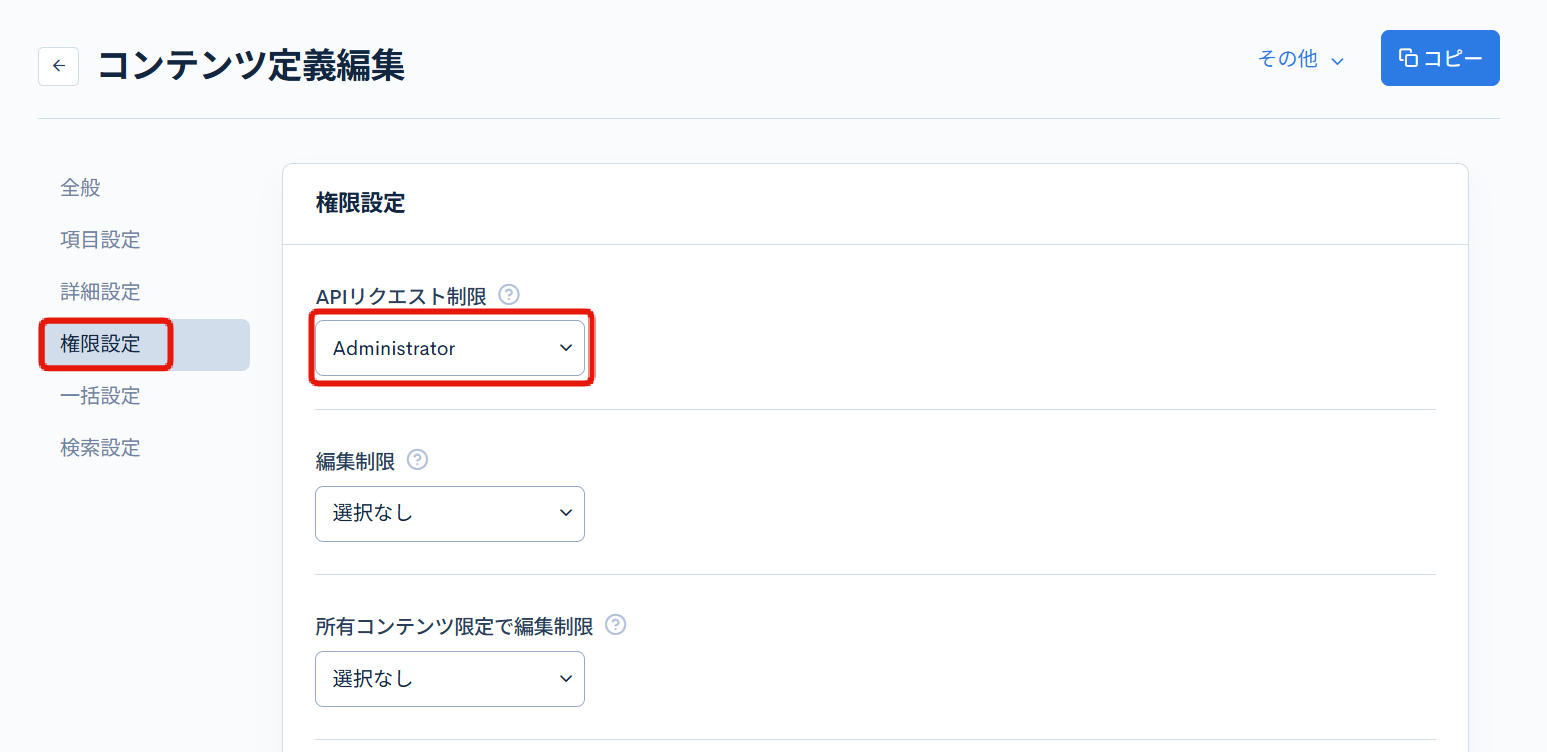Switch to the 全般 section
Screen dimensions: 1547x752
click(81, 187)
